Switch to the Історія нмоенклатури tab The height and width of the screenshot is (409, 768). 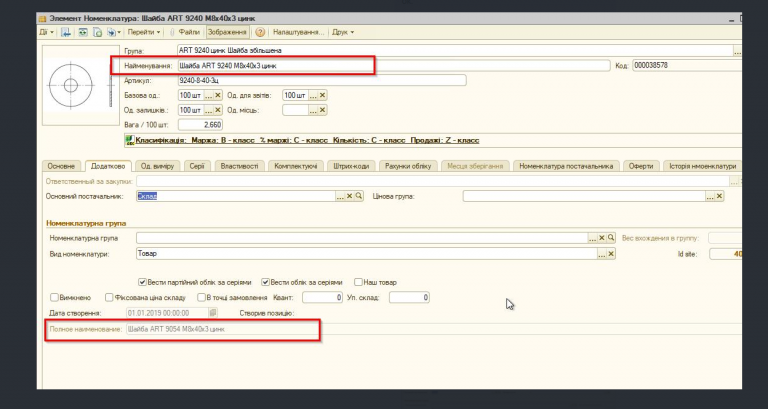(x=703, y=166)
